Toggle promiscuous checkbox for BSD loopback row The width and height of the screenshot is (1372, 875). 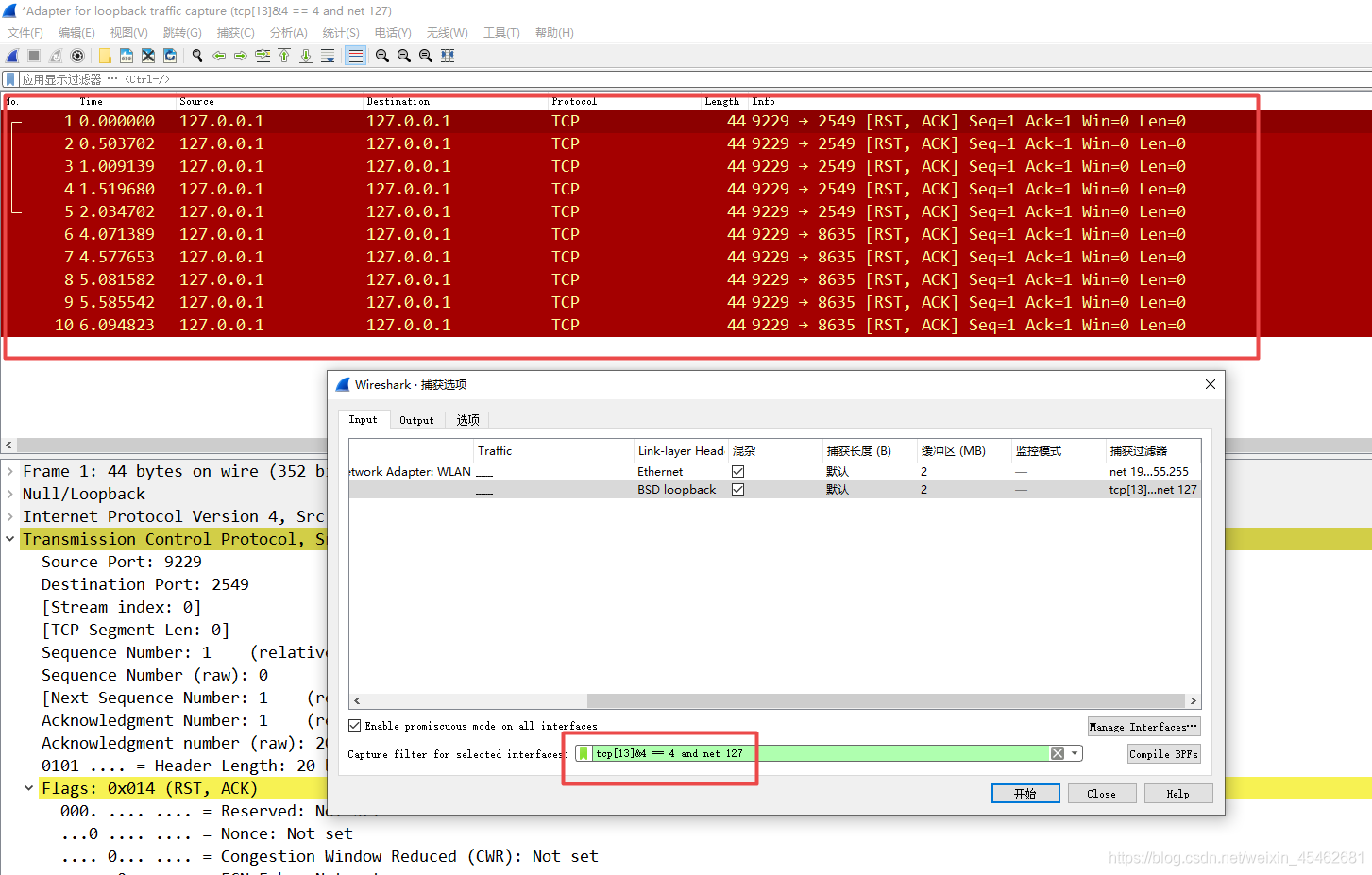click(x=738, y=490)
